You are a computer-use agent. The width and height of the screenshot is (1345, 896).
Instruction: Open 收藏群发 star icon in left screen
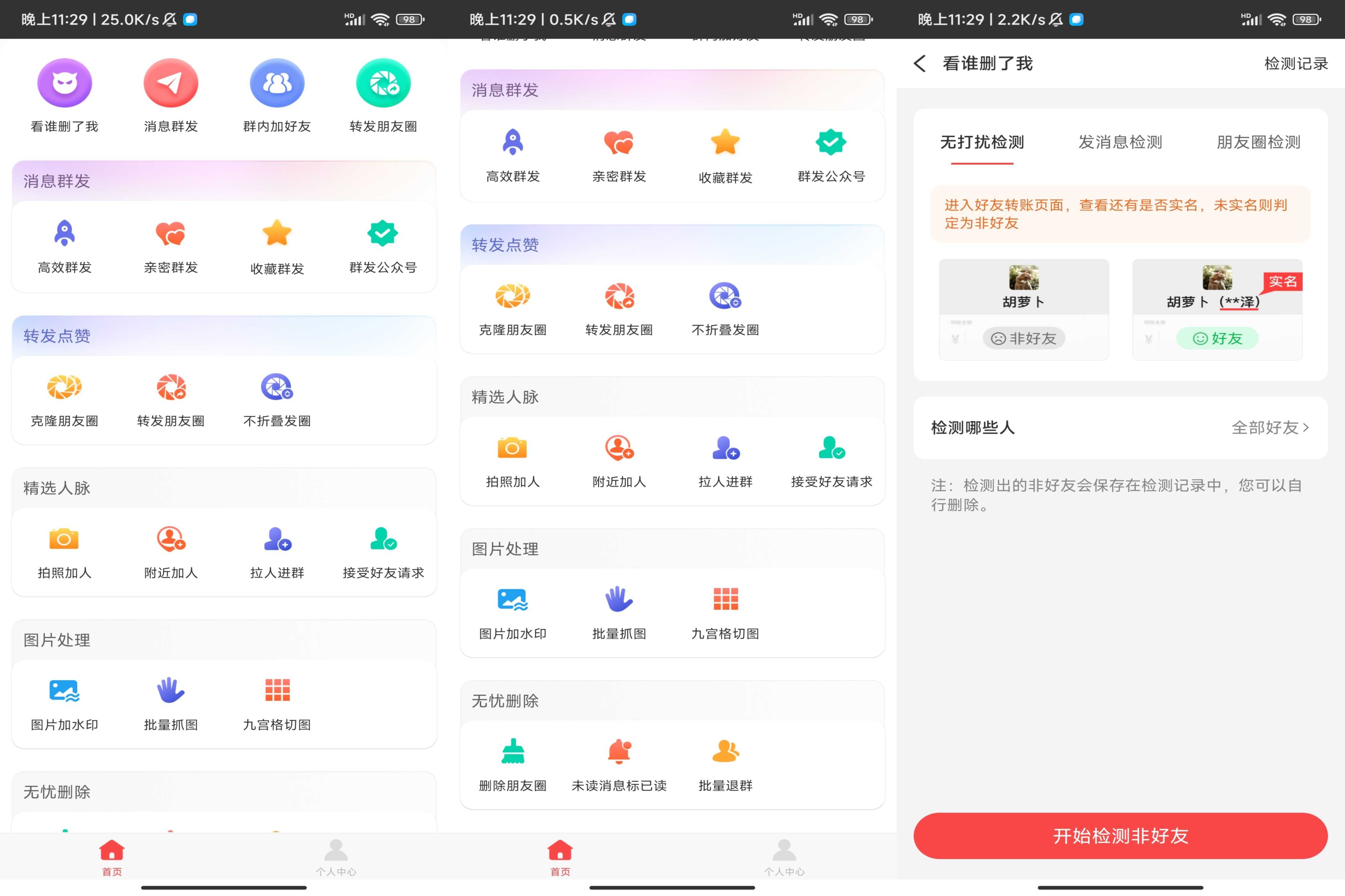tap(277, 233)
